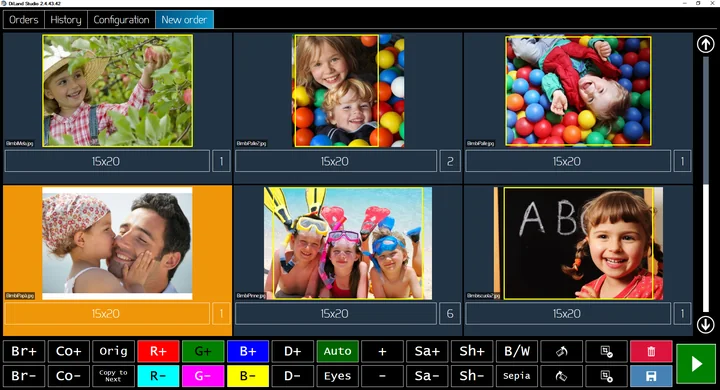Screen dimensions: 720x390
Task: Decrease brightness with Br-
Action: [24, 376]
